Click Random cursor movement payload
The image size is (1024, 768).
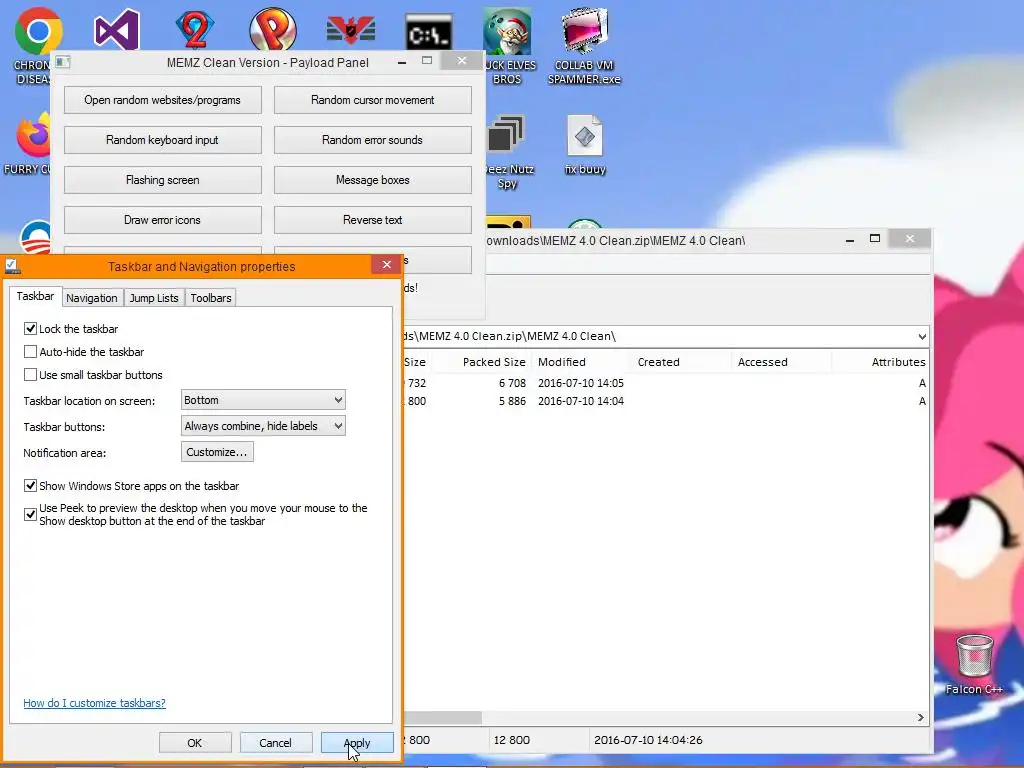(x=372, y=100)
